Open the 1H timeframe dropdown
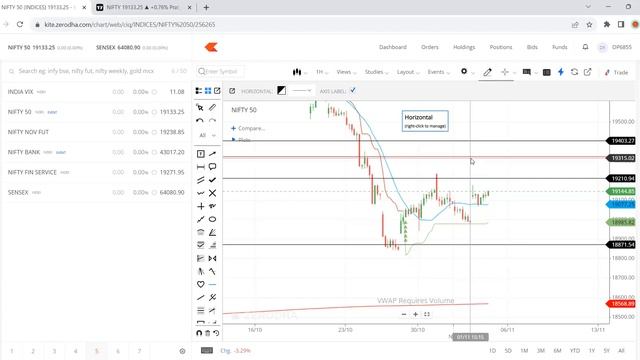 (322, 72)
